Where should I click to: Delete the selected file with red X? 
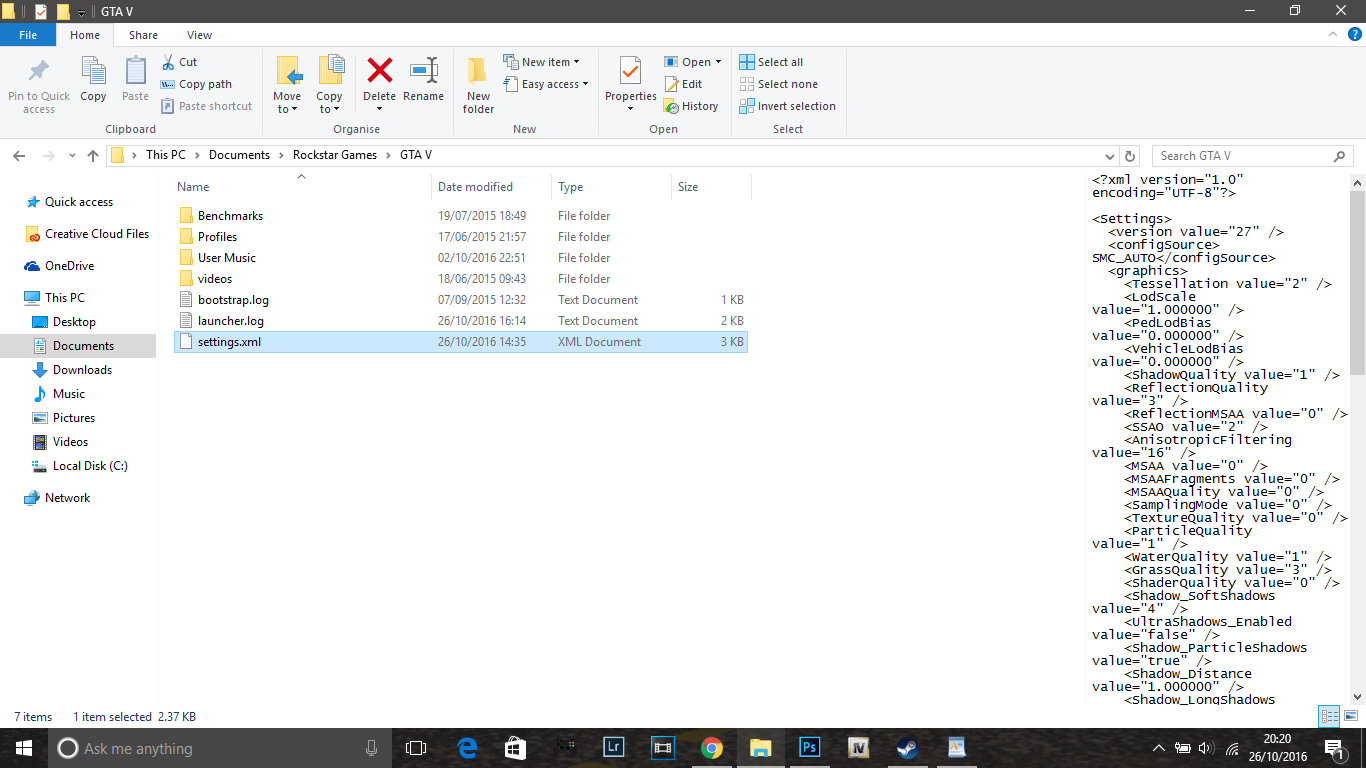coord(379,73)
